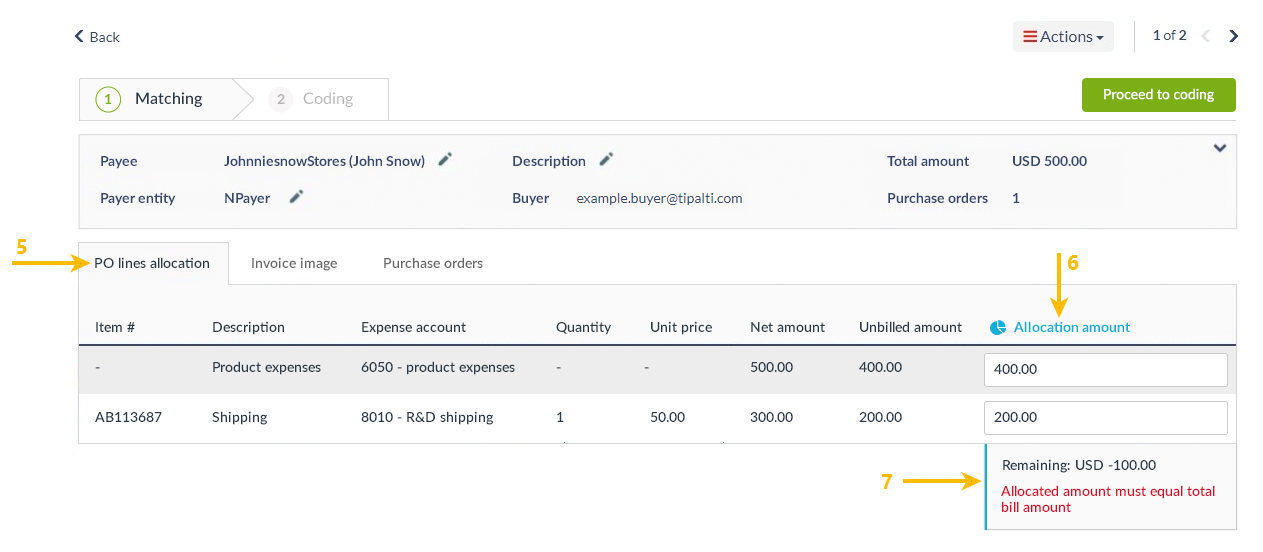Click the Remaining: USD -100.00 text

(x=1079, y=465)
